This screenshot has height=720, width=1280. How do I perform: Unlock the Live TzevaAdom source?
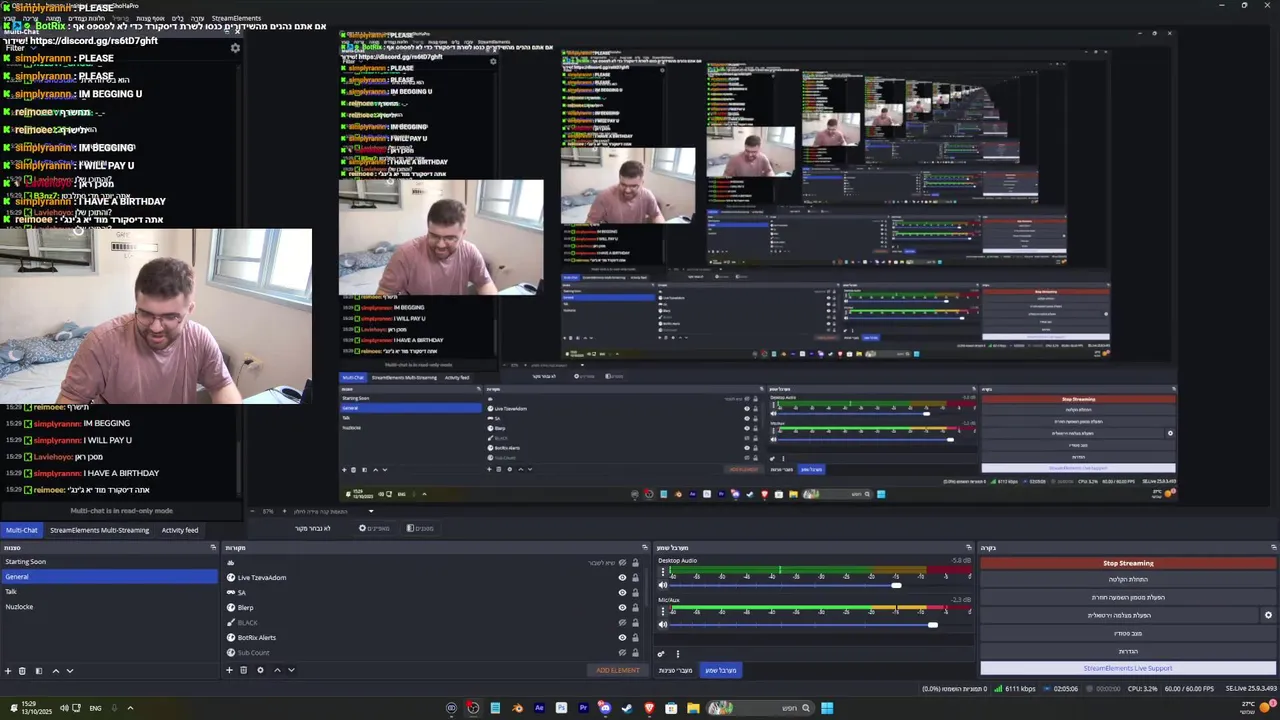point(635,578)
